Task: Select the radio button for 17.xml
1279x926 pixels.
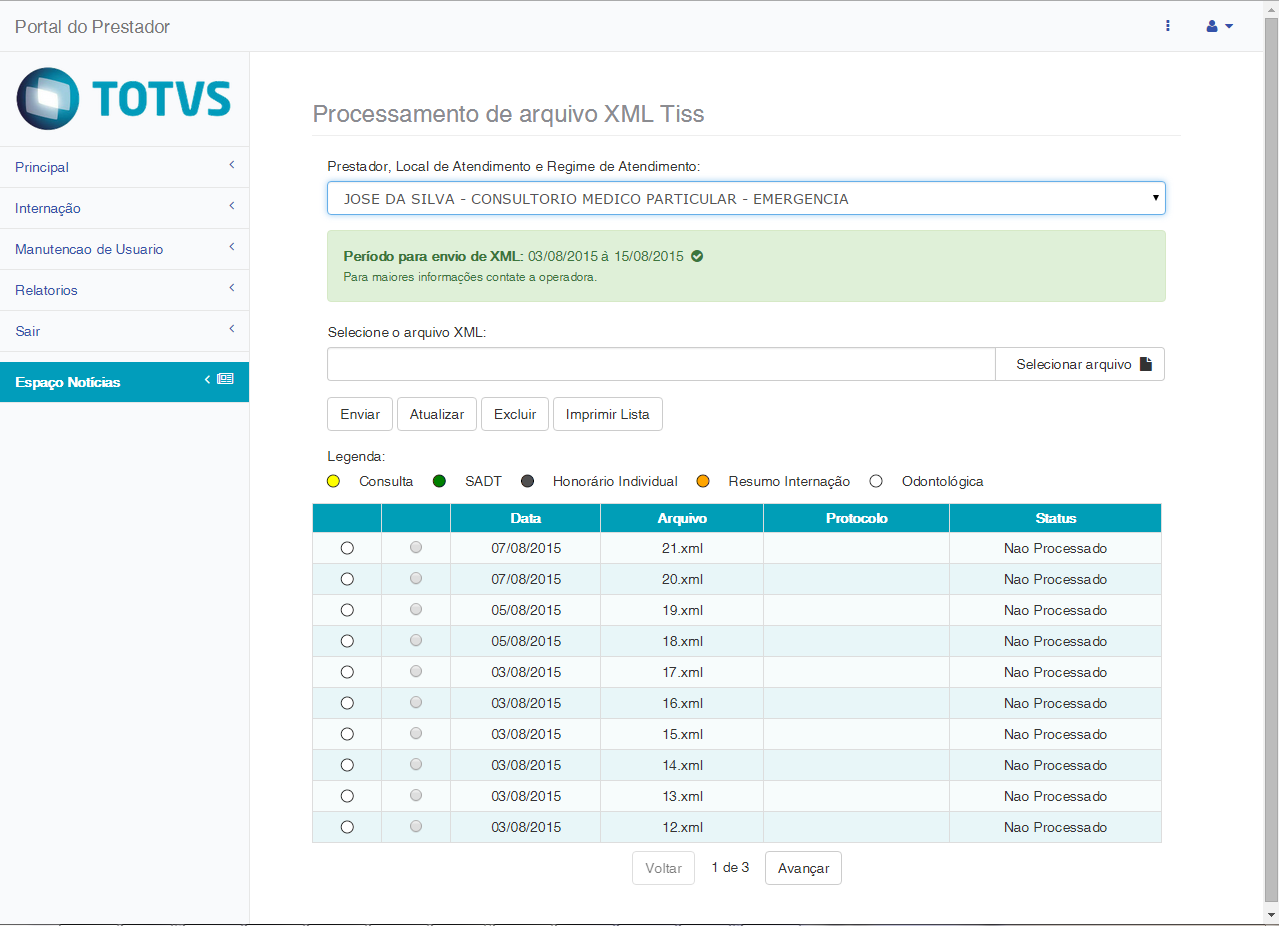Action: coord(347,672)
